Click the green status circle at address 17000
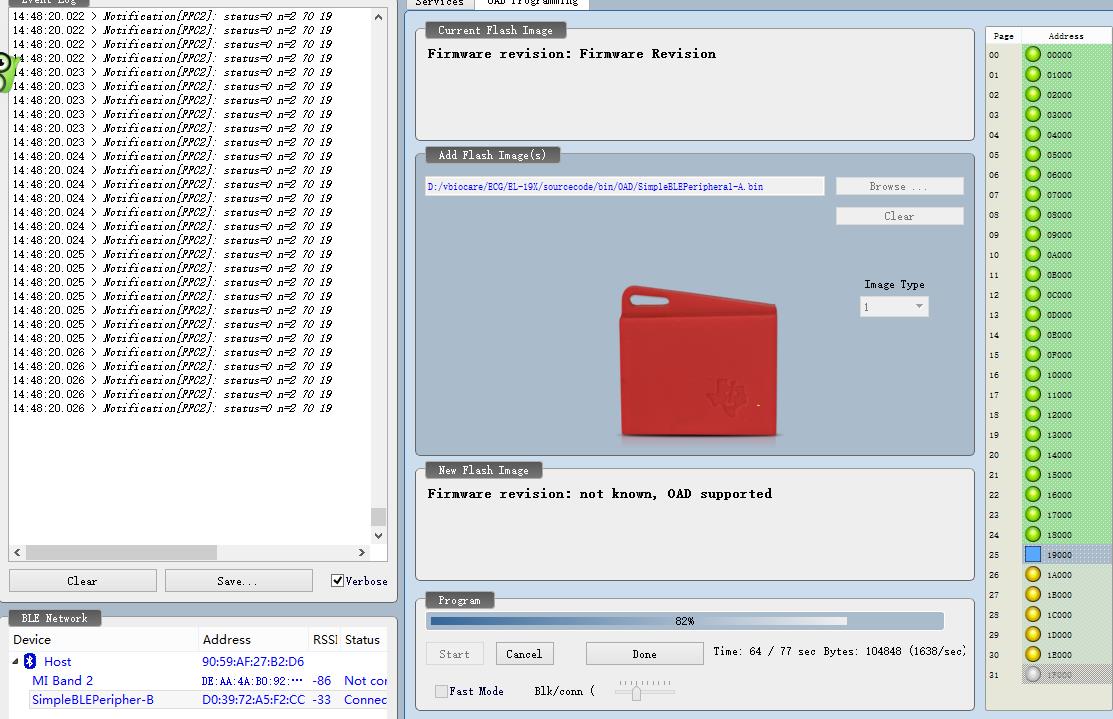The image size is (1113, 719). coord(1033,514)
